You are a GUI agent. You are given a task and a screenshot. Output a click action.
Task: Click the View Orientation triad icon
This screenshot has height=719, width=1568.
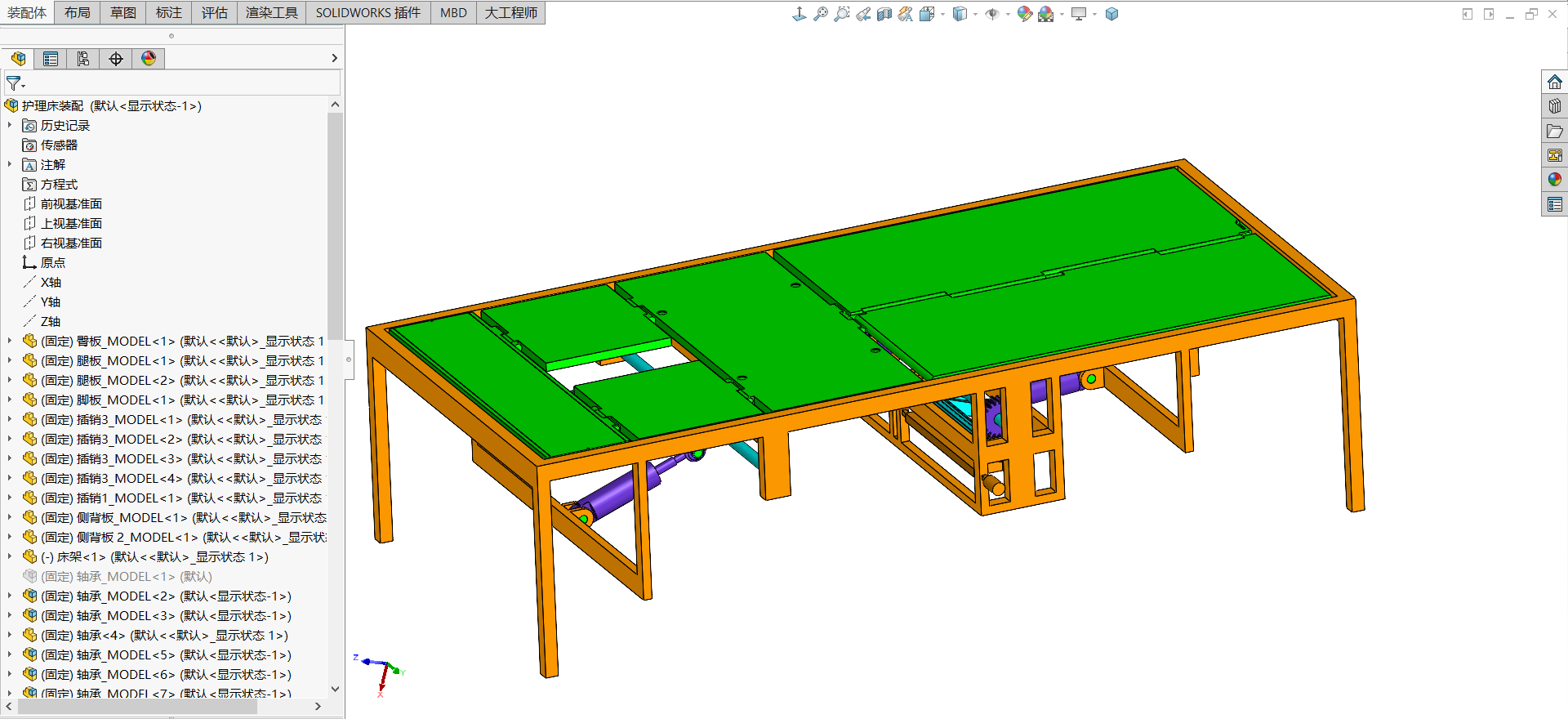pos(800,14)
